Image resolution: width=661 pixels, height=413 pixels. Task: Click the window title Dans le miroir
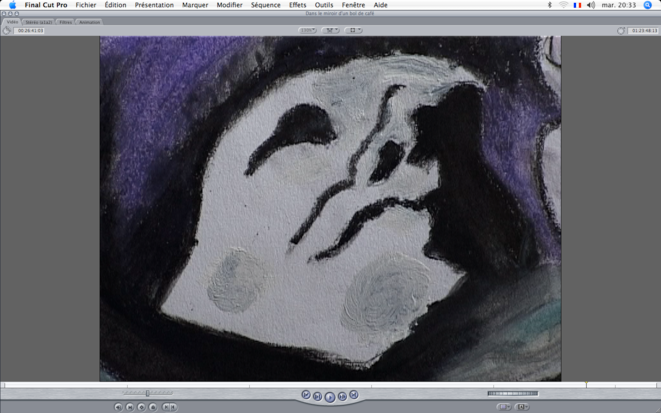pyautogui.click(x=340, y=14)
